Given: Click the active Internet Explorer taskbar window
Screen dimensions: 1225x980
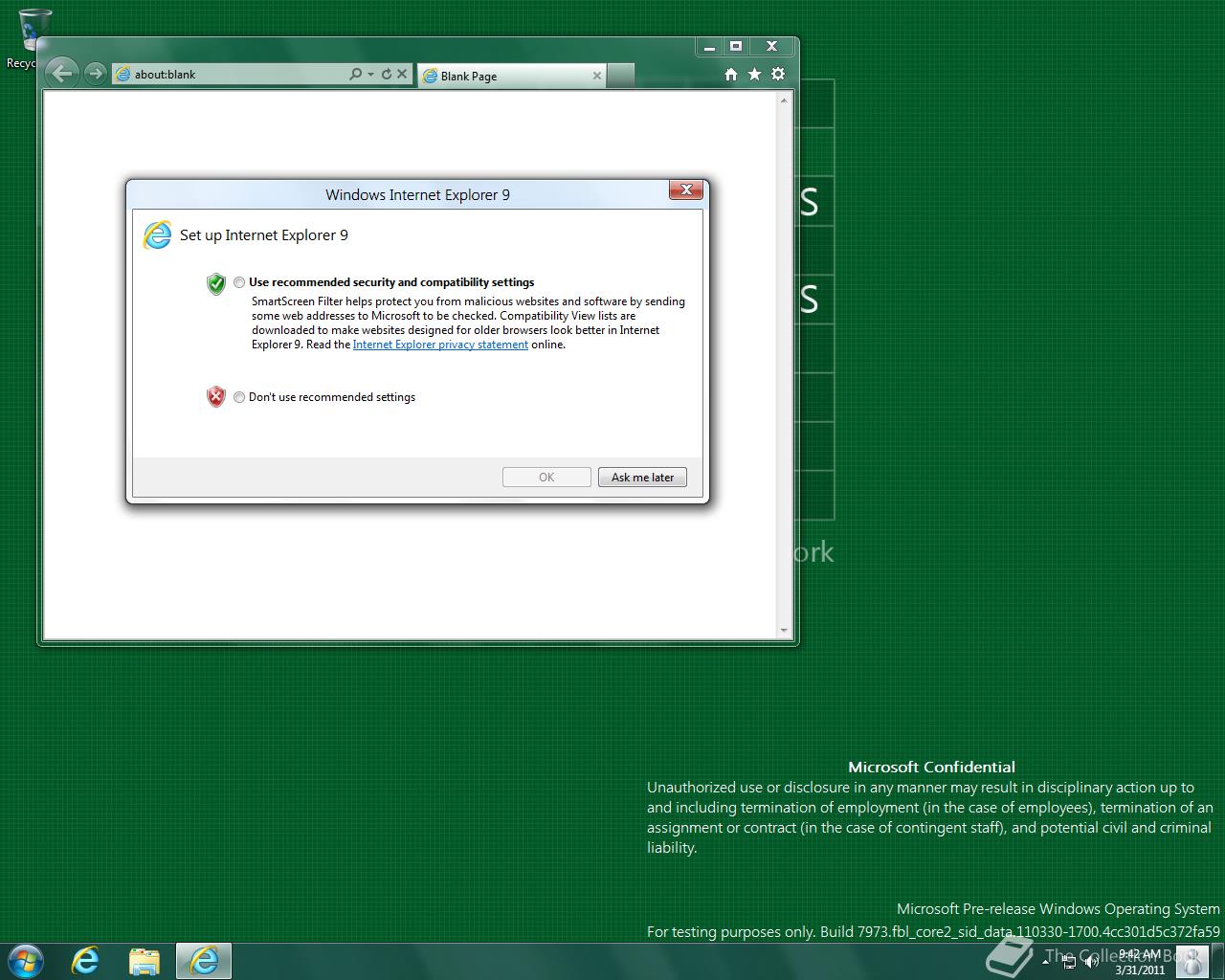Looking at the screenshot, I should tap(204, 961).
